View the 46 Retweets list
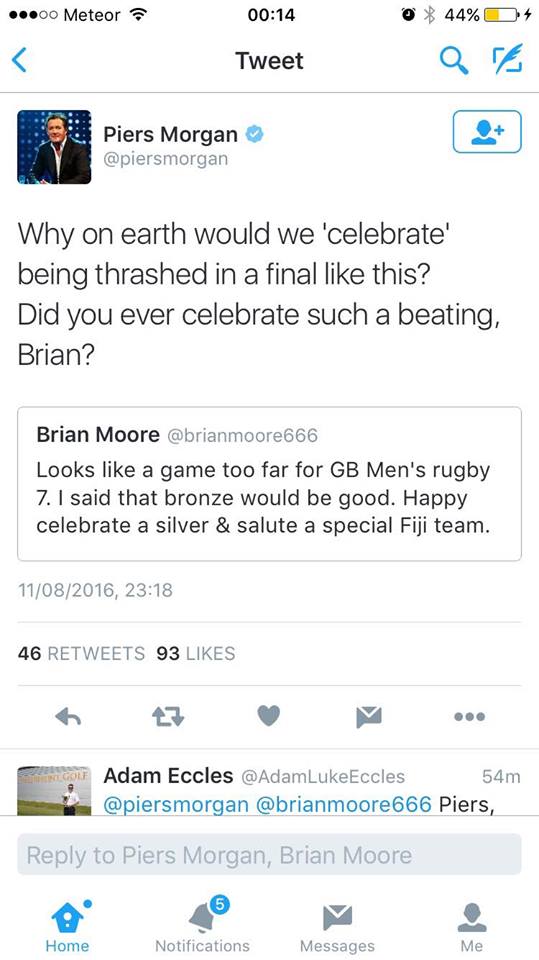 pos(81,653)
